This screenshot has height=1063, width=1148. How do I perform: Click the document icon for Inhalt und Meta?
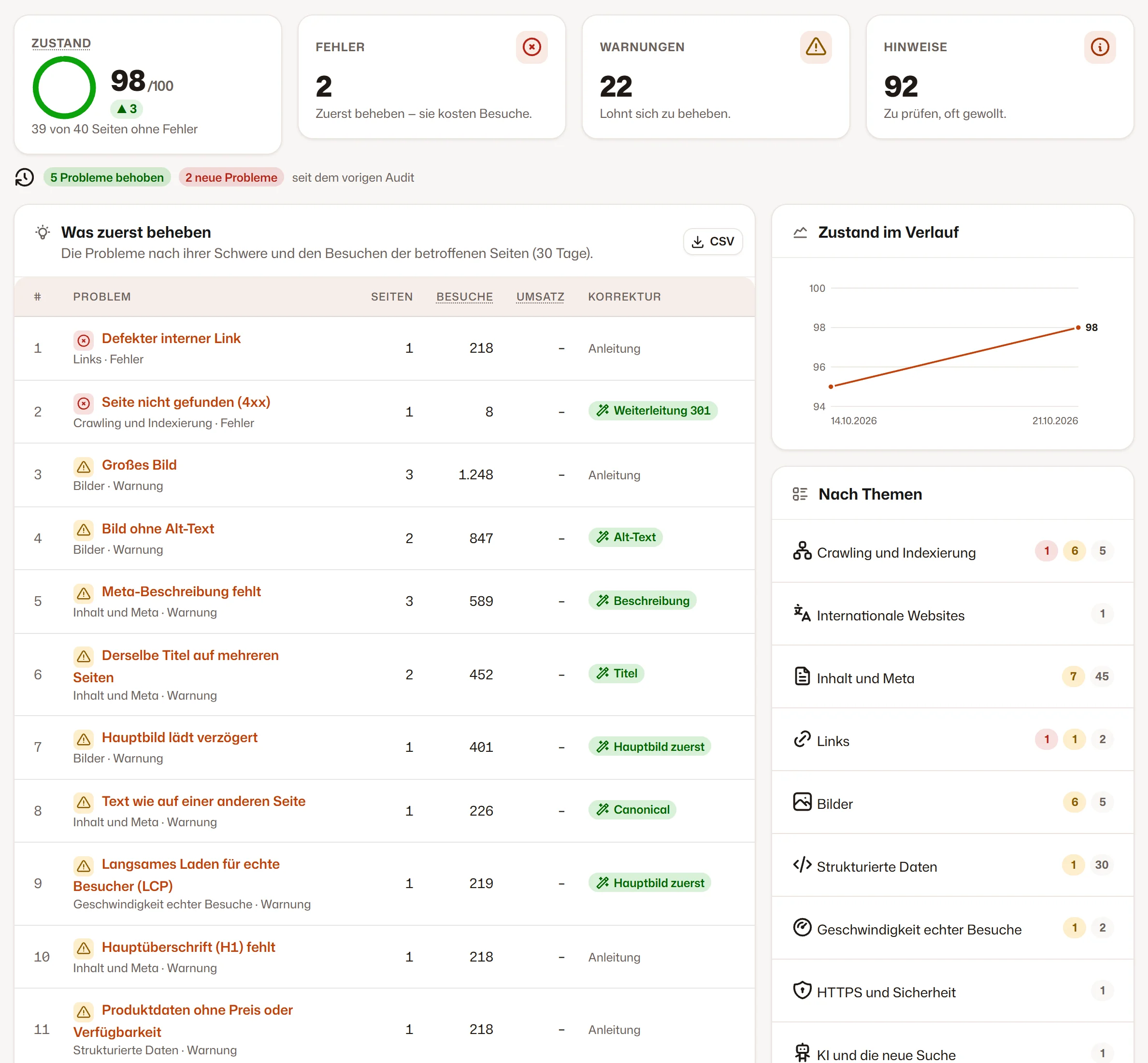tap(802, 676)
